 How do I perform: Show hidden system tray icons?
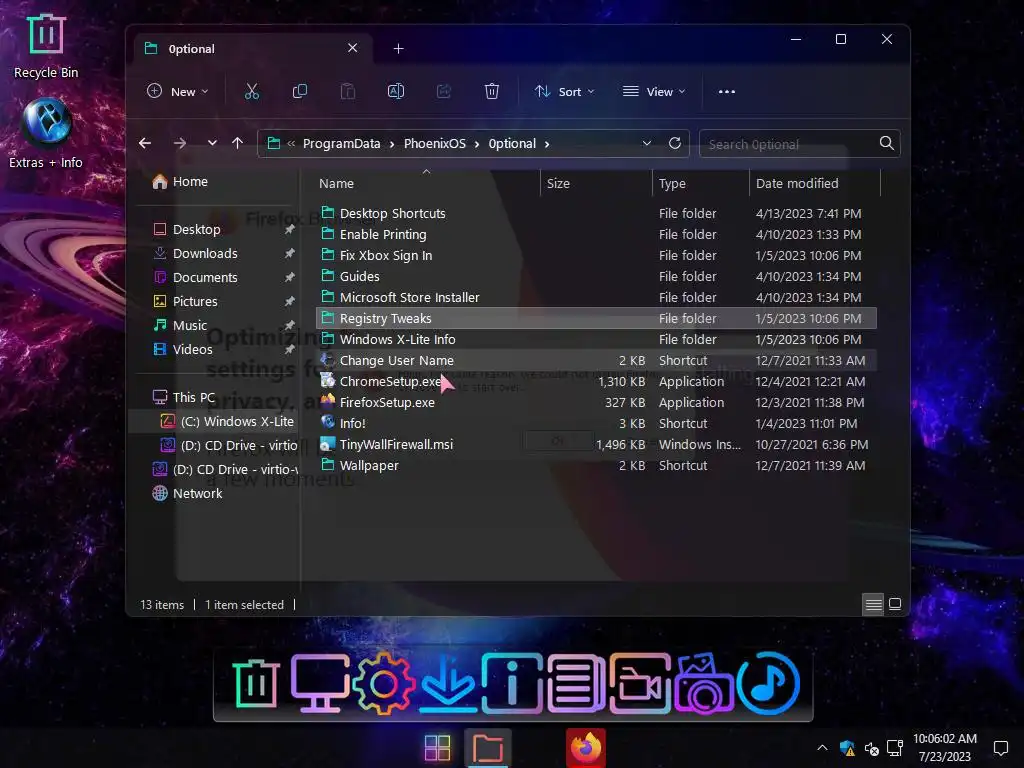pyautogui.click(x=822, y=748)
